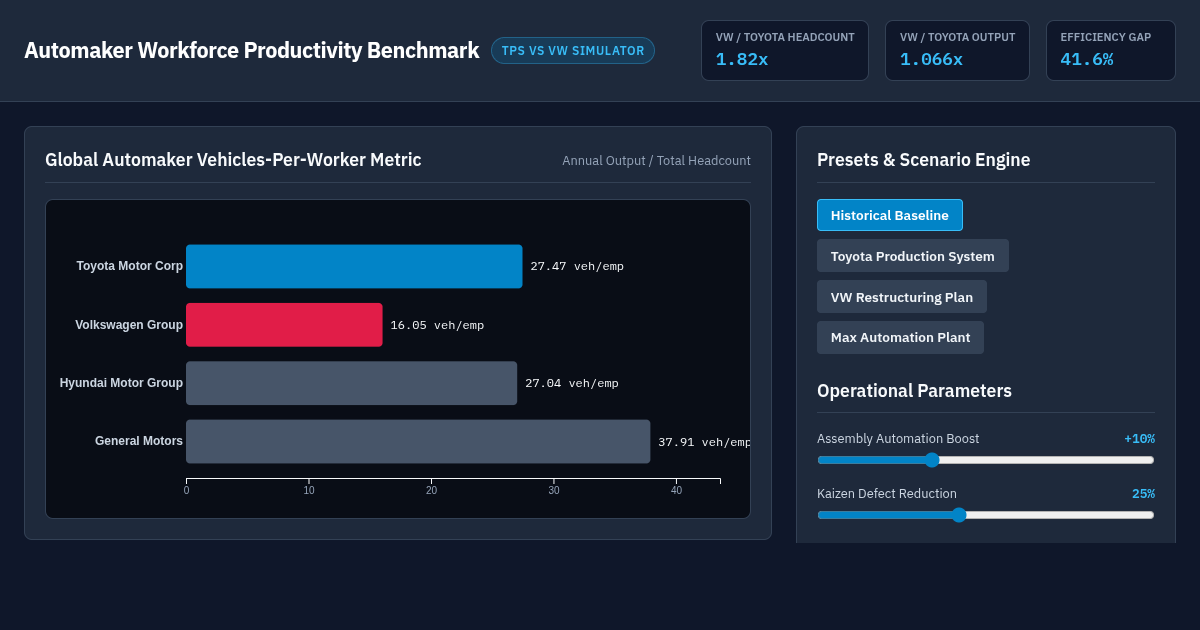Click the Automaker Workforce Productivity Benchmark title
This screenshot has height=630, width=1200.
(252, 51)
